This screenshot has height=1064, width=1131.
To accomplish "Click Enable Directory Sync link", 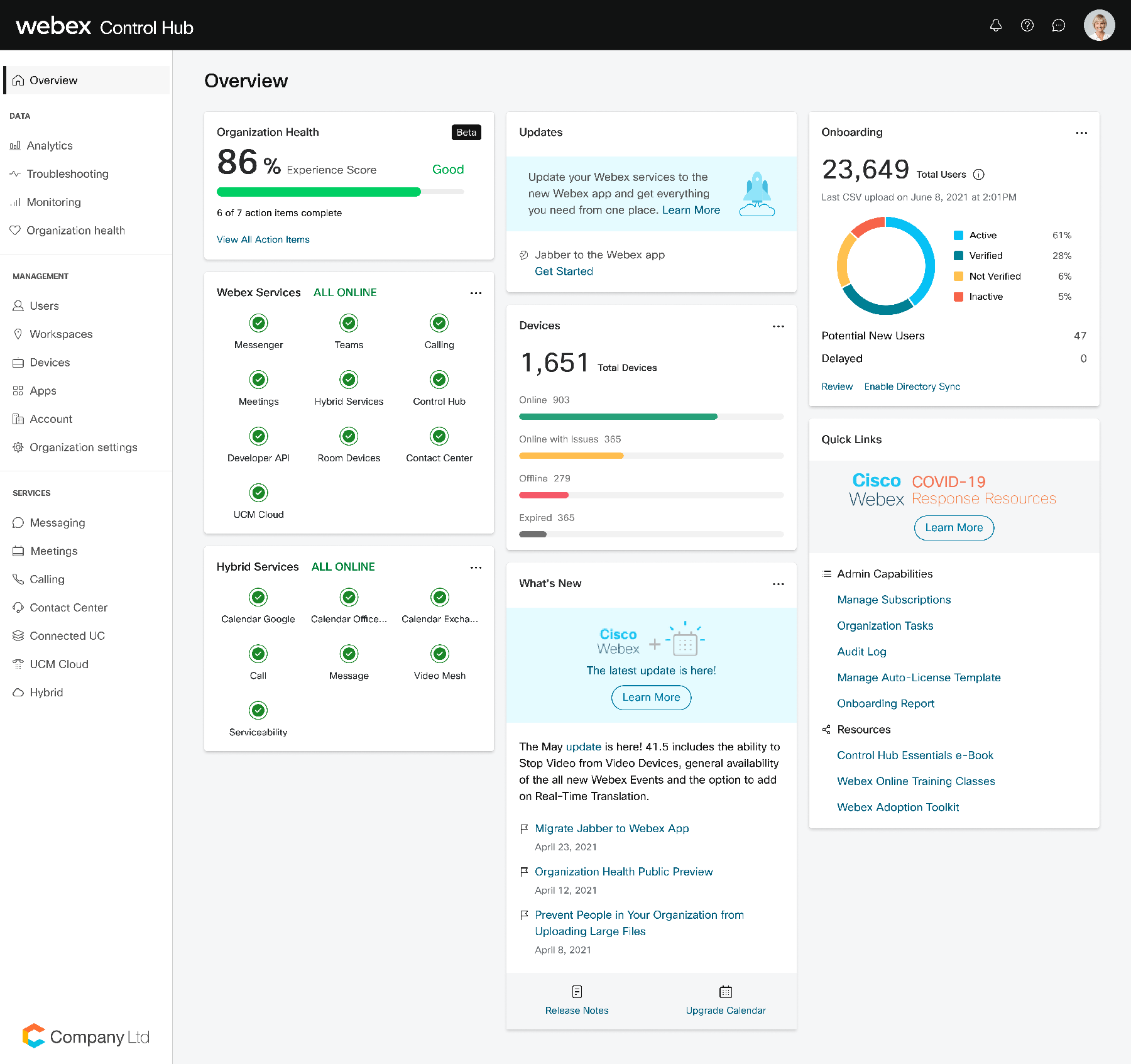I will 912,386.
